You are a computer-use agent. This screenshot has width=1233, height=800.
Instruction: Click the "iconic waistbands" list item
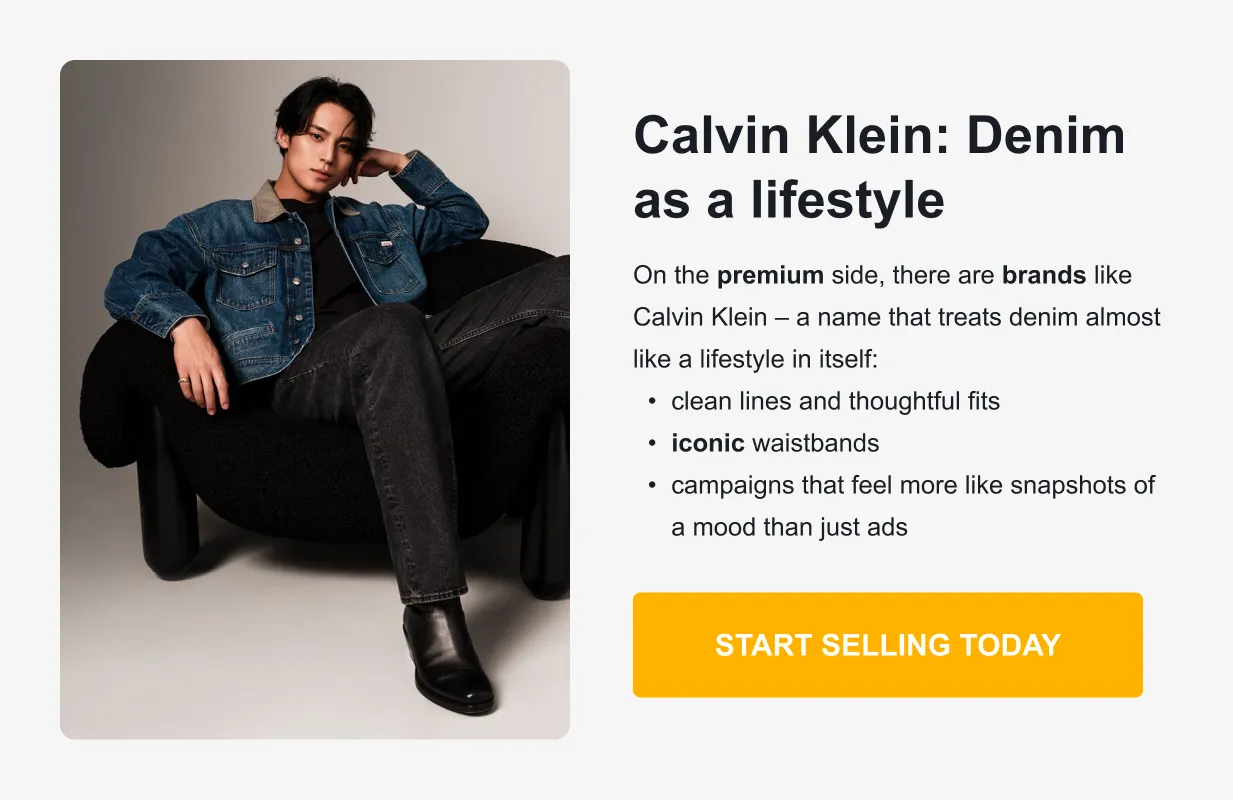(775, 443)
